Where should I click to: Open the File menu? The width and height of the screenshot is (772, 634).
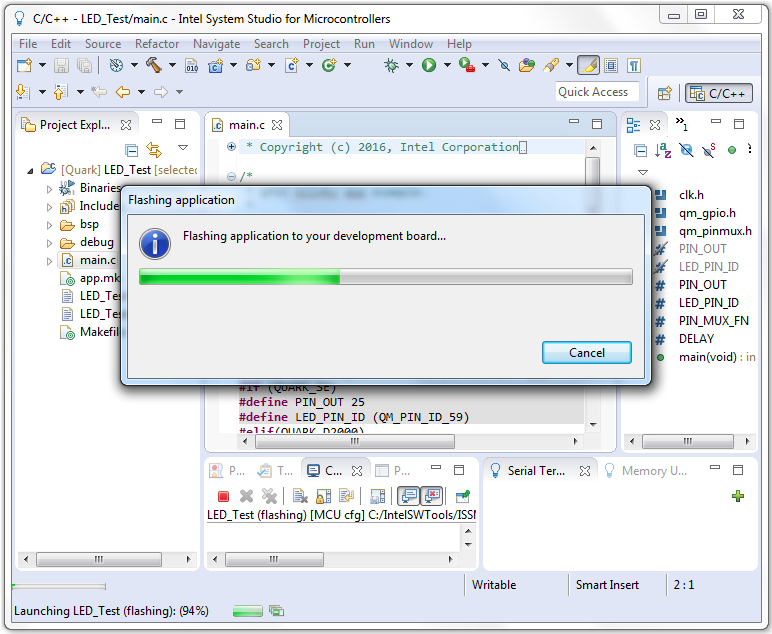pos(28,44)
